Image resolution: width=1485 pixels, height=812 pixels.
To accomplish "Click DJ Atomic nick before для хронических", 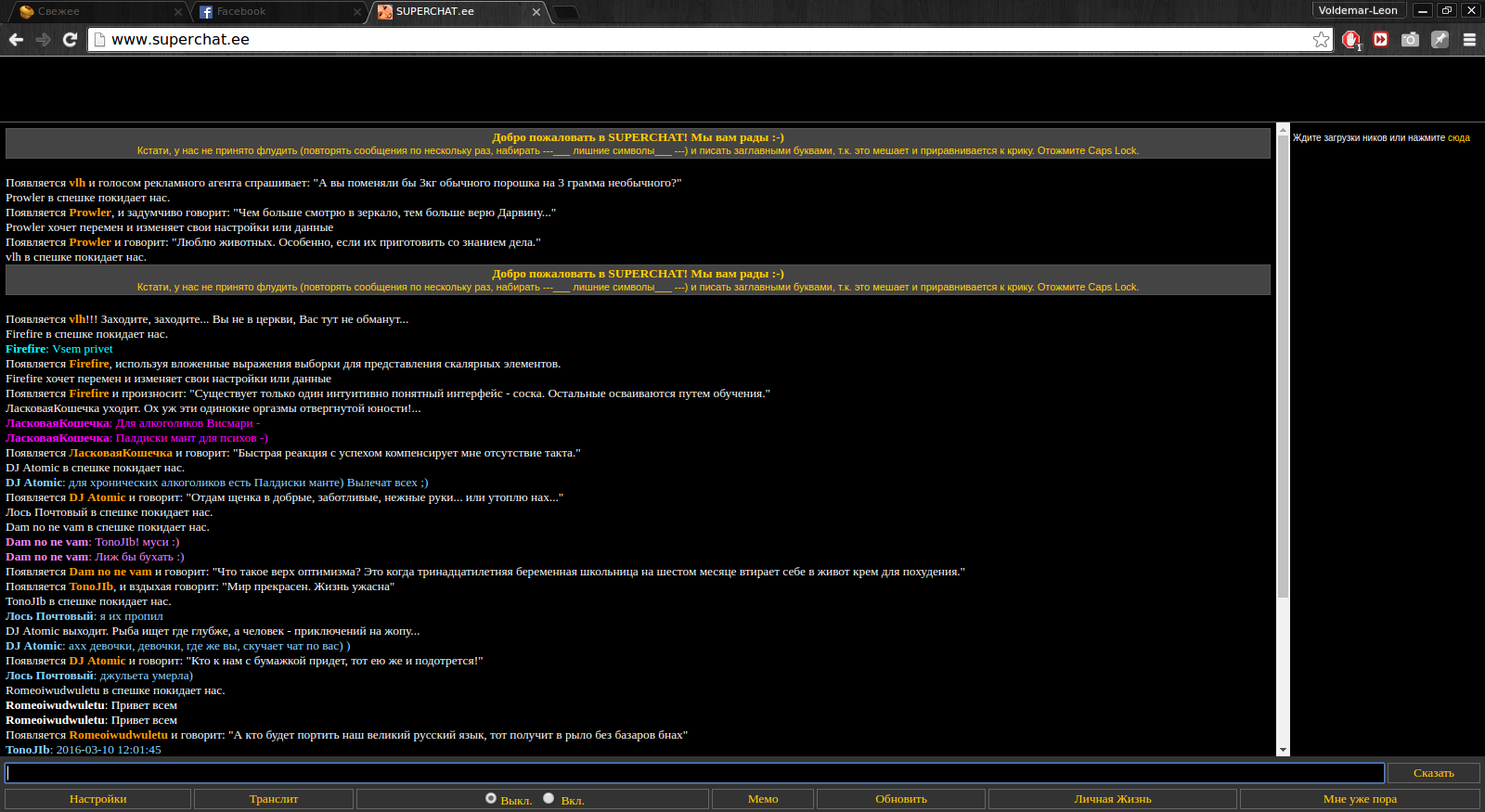I will pyautogui.click(x=33, y=483).
